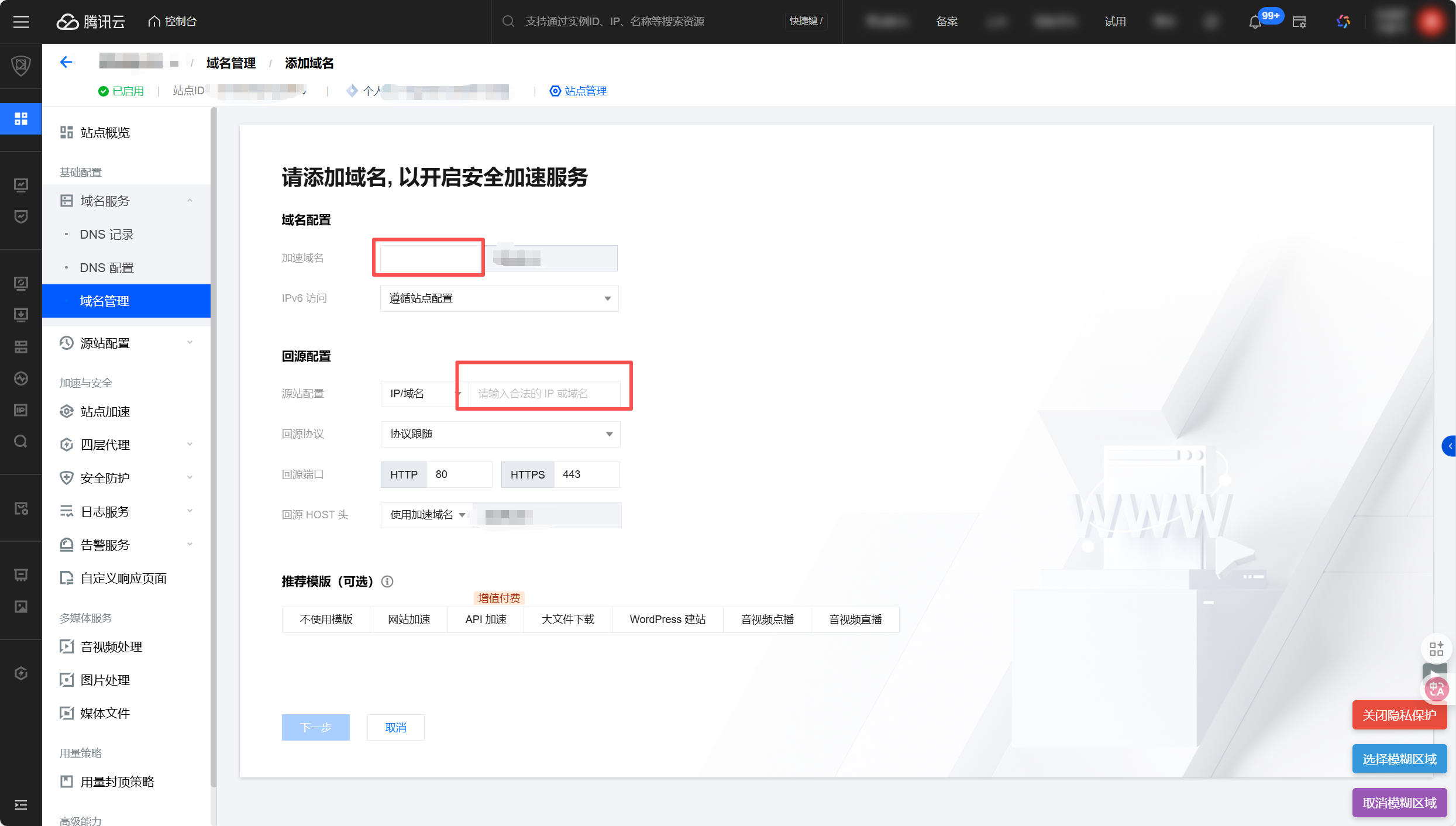Screen dimensions: 1456x826
Task: Click the 取消 button
Action: coord(395,727)
